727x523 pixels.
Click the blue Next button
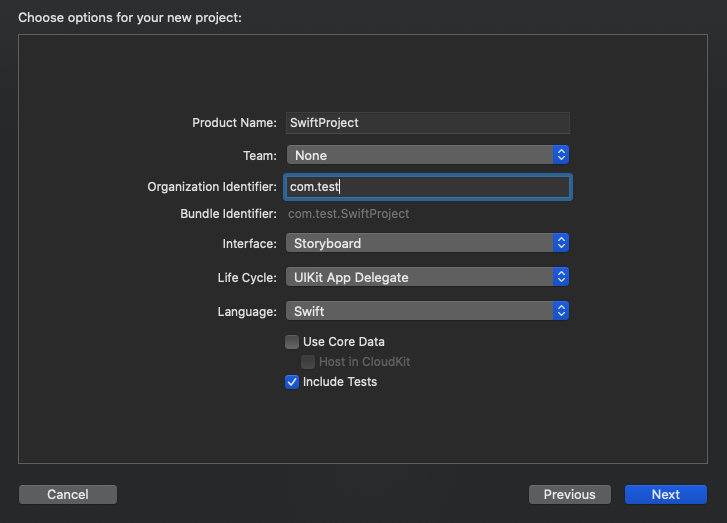[665, 494]
